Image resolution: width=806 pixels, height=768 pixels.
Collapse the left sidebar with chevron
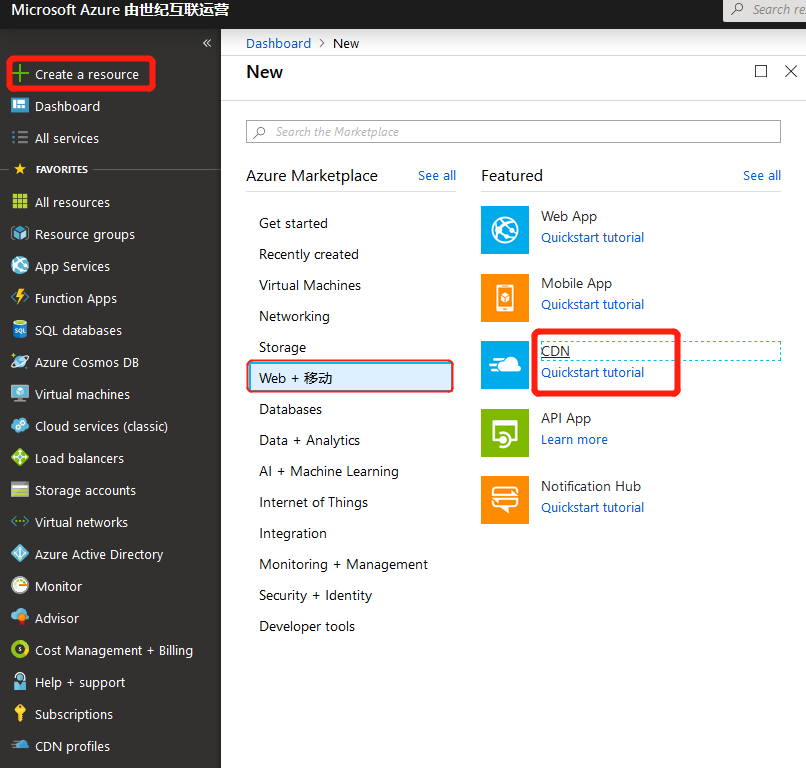[207, 43]
